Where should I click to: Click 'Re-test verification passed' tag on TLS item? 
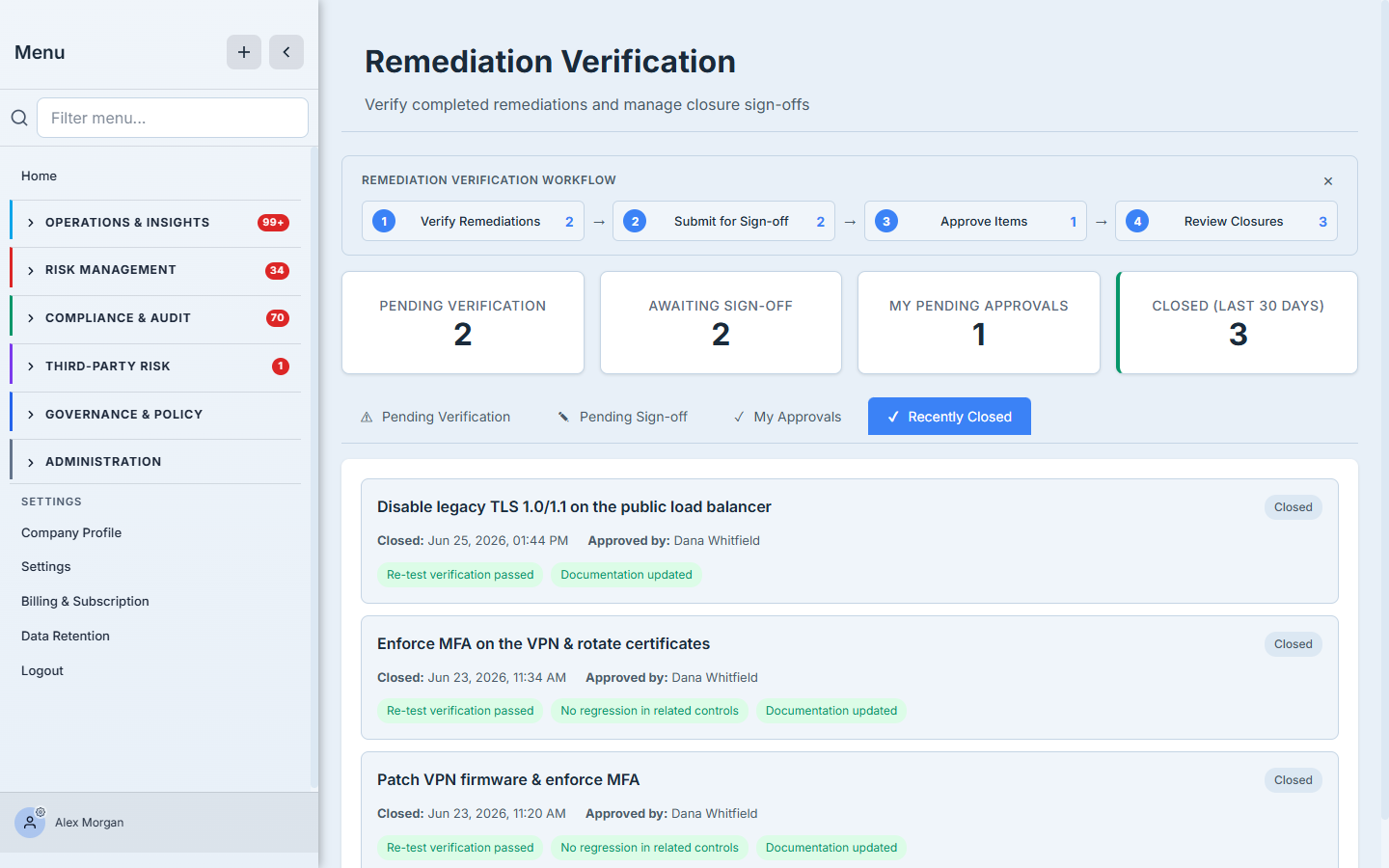click(x=460, y=575)
